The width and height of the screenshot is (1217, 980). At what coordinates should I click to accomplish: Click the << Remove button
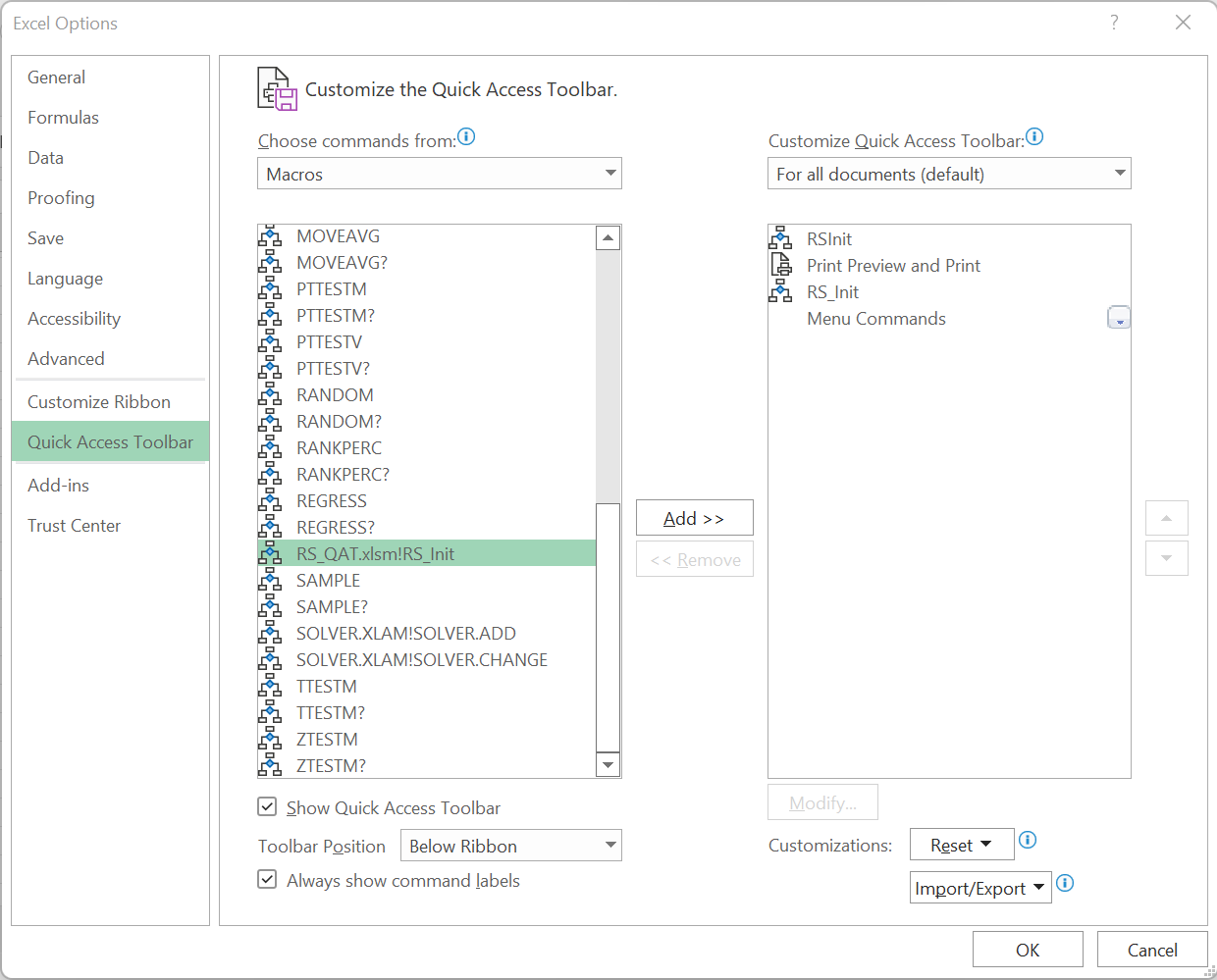coord(695,559)
